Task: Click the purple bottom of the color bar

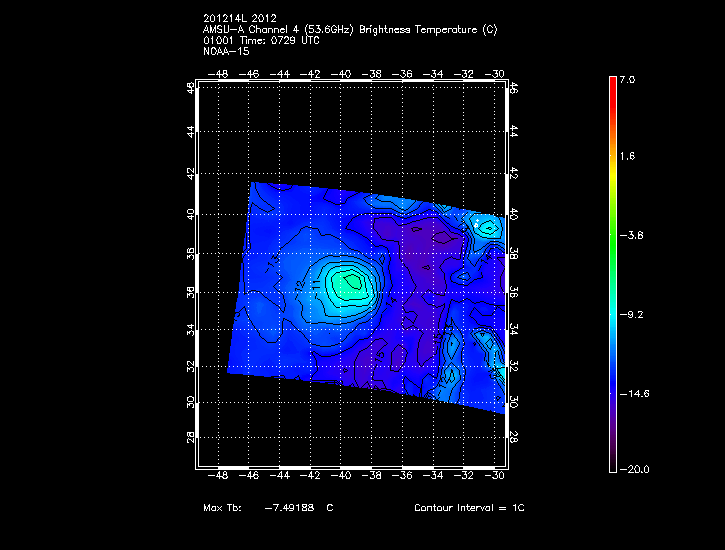Action: pos(613,455)
